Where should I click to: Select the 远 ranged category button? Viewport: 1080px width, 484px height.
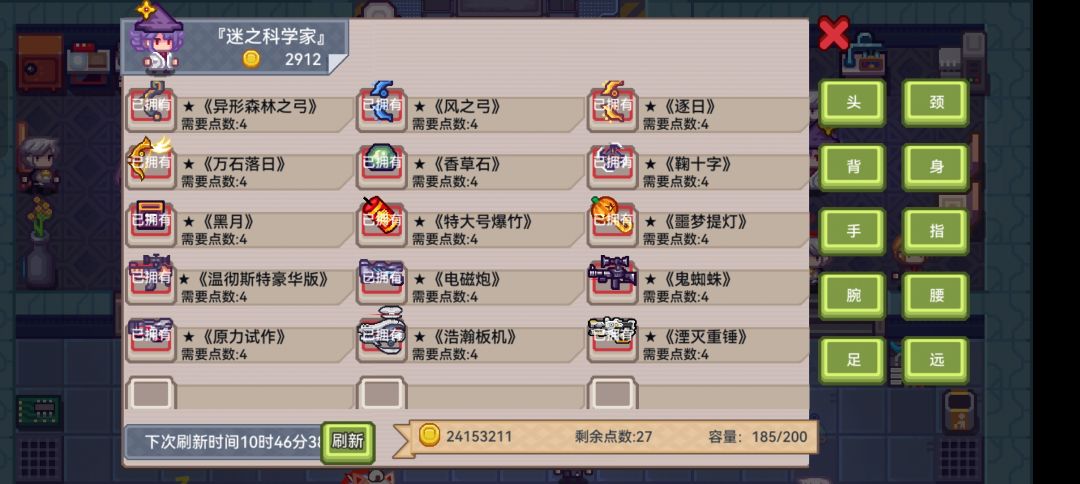coord(936,359)
